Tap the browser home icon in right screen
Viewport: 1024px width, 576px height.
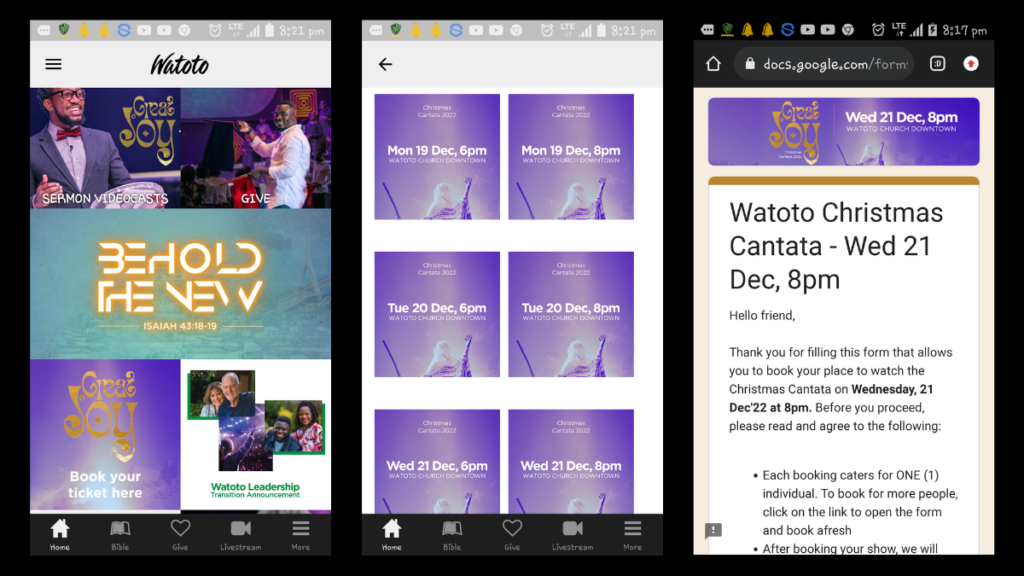pos(713,63)
